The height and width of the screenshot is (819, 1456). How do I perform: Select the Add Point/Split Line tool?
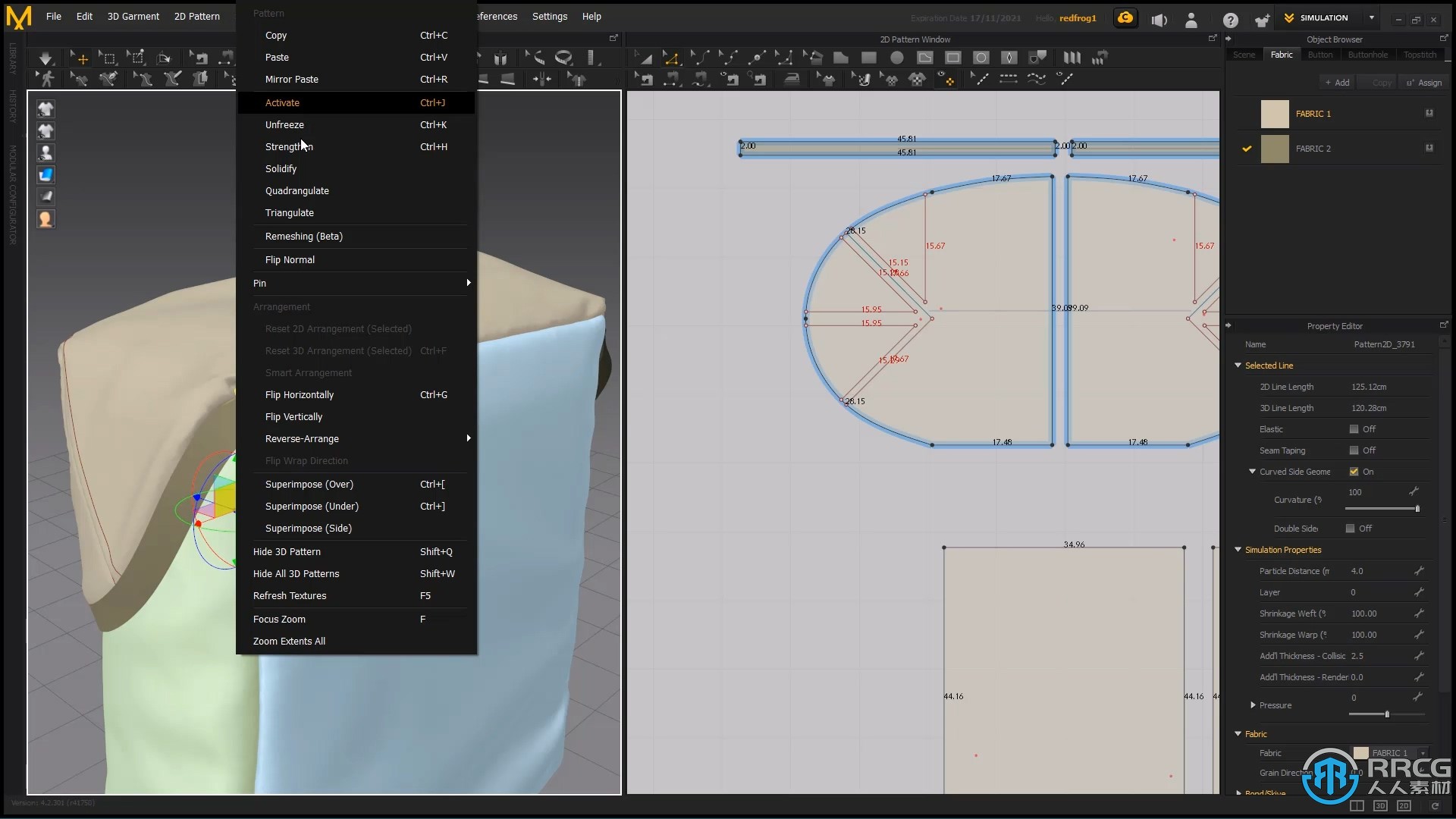(x=756, y=58)
